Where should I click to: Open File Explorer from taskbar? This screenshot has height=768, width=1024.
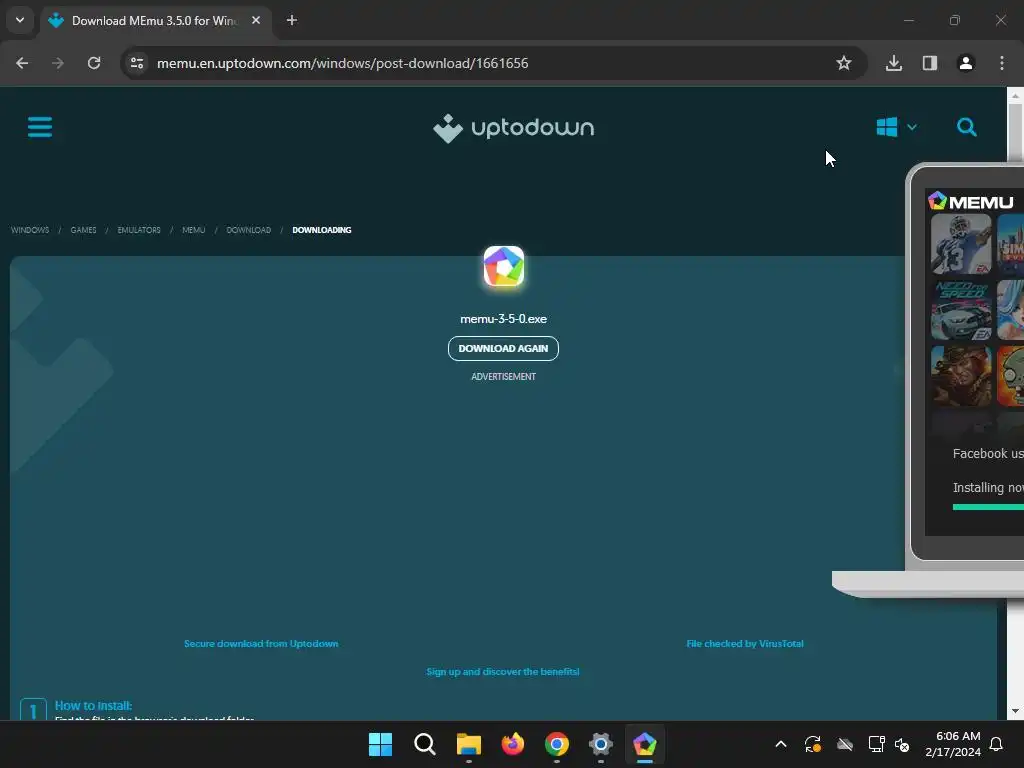click(x=468, y=744)
